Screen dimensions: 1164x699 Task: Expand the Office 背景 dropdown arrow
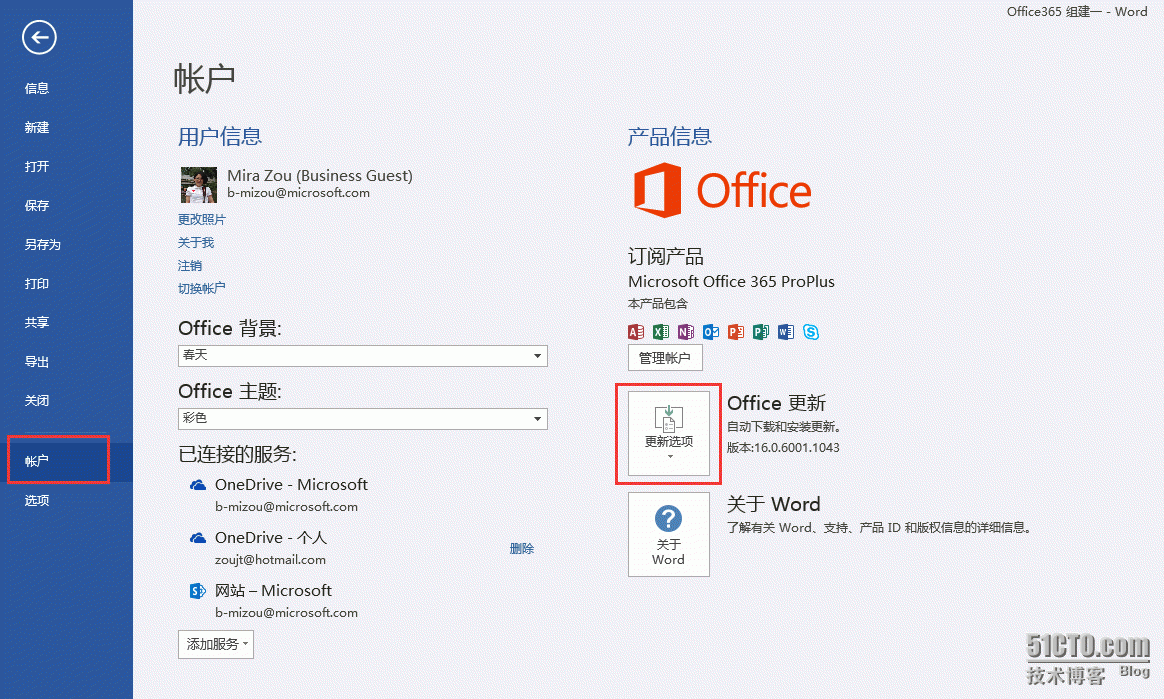(537, 356)
